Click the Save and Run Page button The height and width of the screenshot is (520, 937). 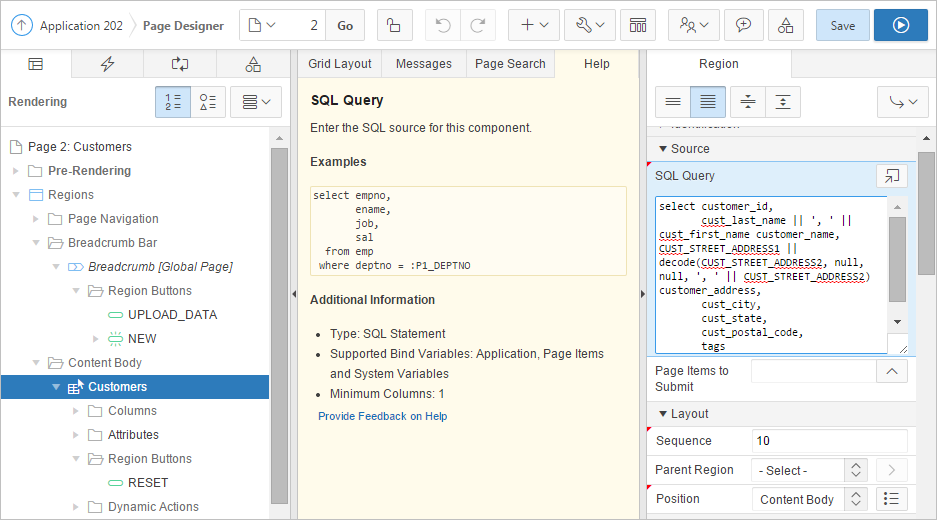(x=900, y=25)
